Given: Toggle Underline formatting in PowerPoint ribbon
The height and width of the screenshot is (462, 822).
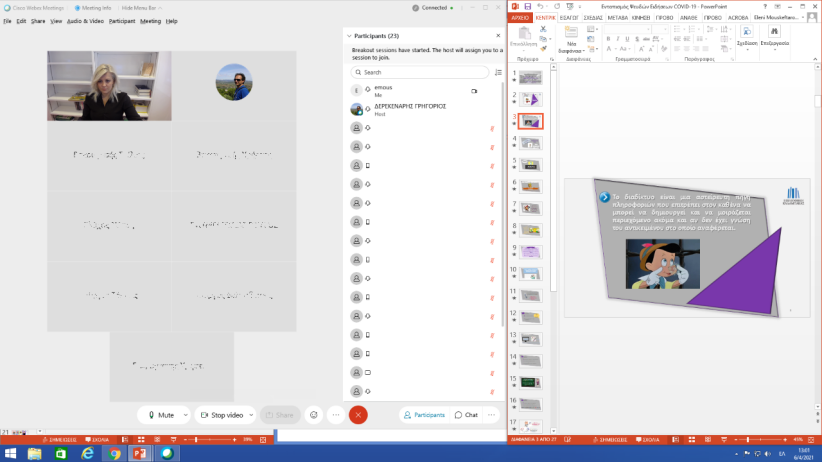Looking at the screenshot, I should coord(627,39).
